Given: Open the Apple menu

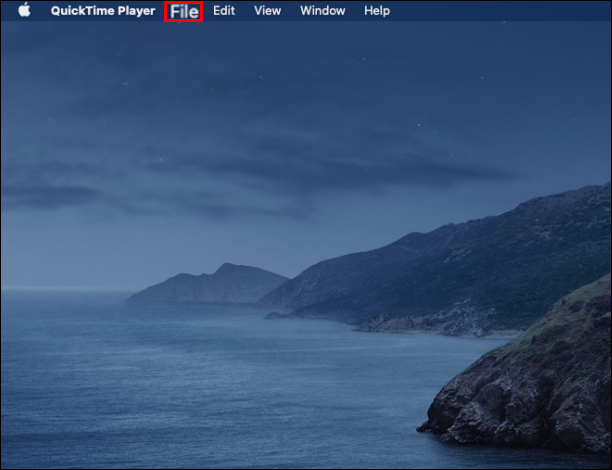Looking at the screenshot, I should coord(24,11).
